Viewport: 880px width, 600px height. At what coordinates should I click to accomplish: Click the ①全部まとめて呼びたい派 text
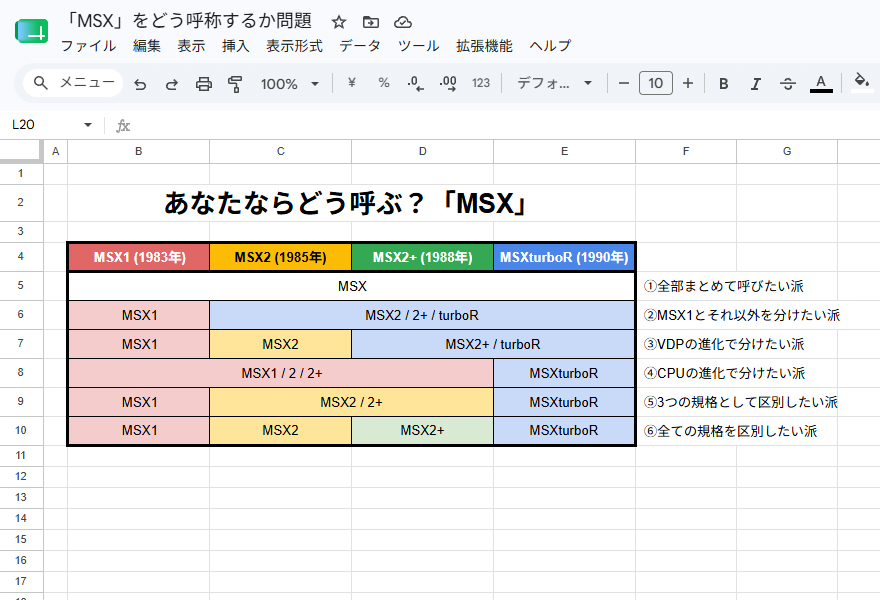click(x=724, y=286)
